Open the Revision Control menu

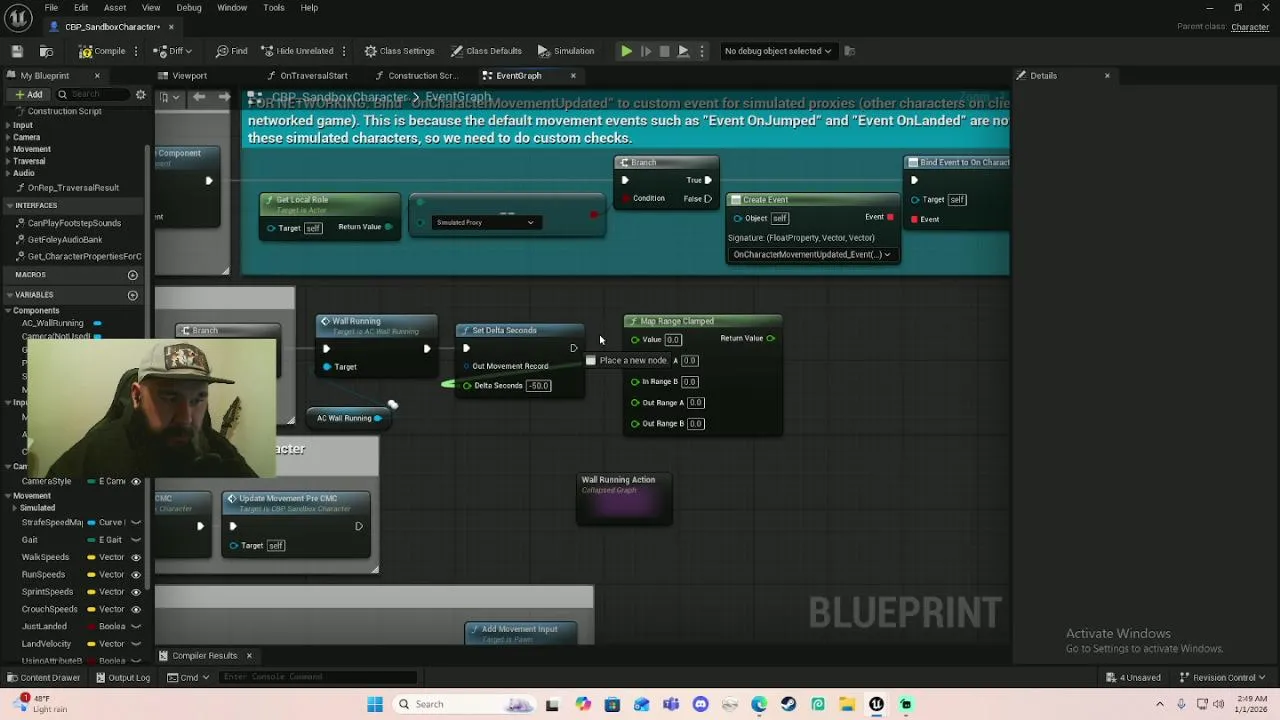click(x=1222, y=678)
